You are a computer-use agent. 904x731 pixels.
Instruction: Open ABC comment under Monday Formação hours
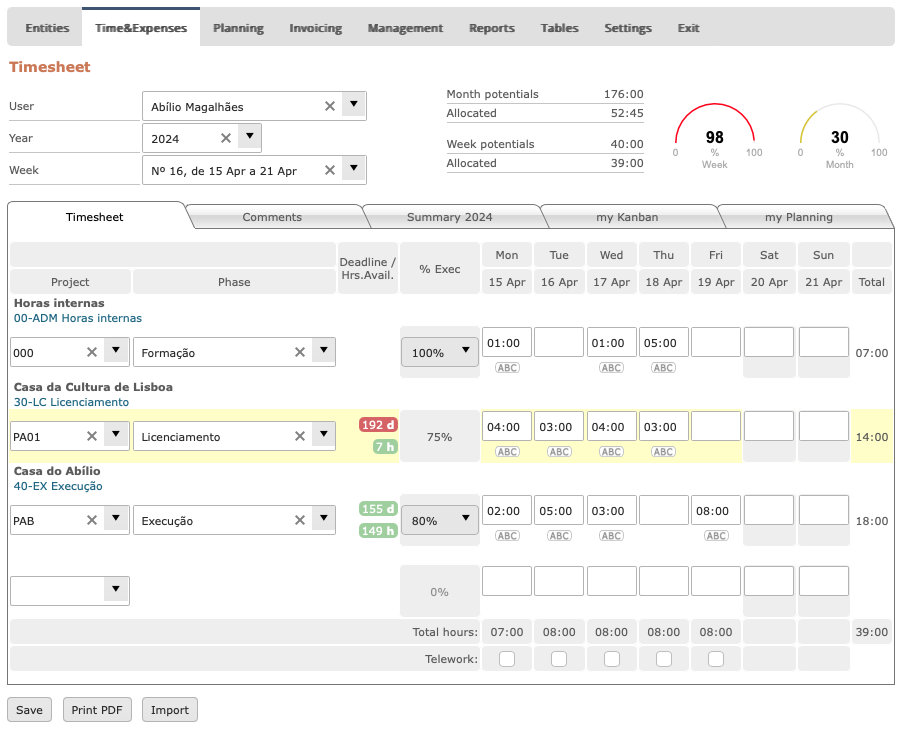point(507,368)
